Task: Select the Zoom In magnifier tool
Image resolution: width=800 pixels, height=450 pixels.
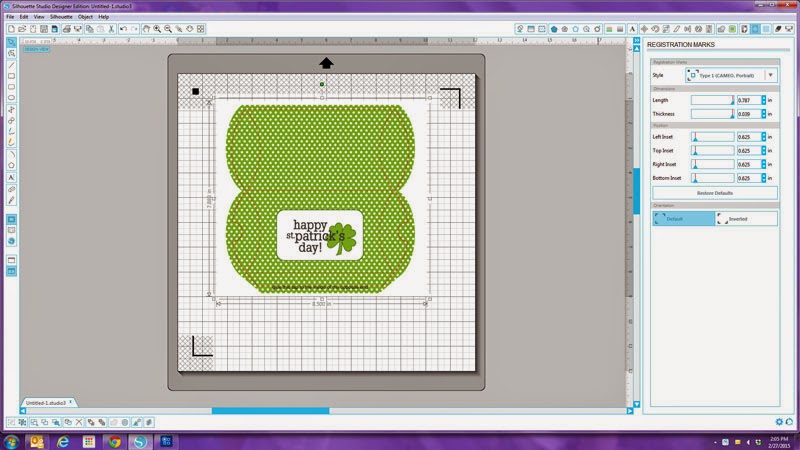Action: point(157,29)
